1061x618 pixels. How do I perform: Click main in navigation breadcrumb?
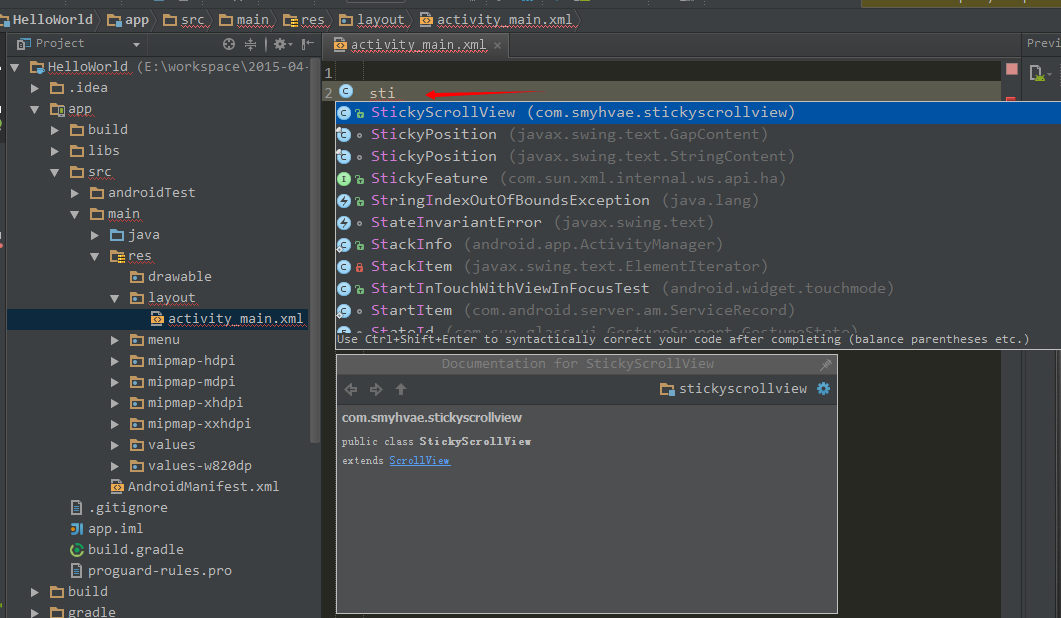click(x=244, y=20)
